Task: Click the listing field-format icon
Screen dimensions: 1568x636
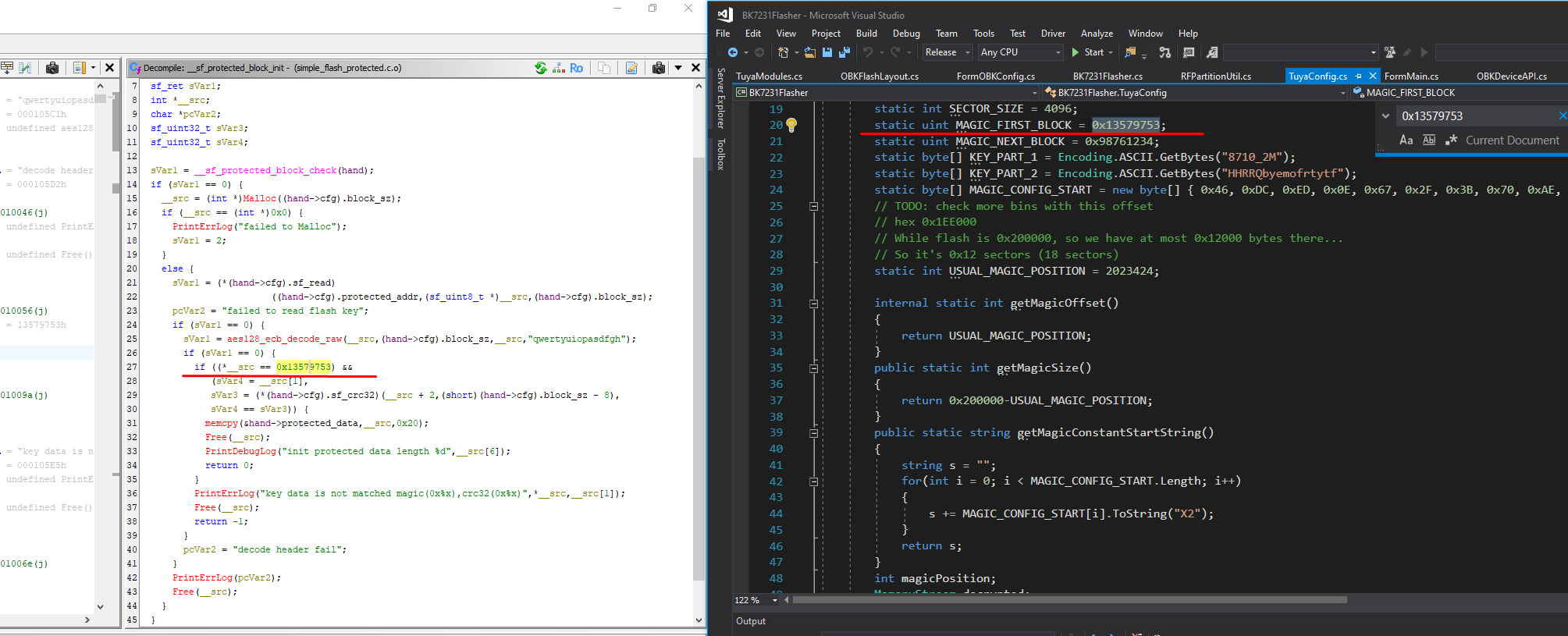Action: [79, 68]
